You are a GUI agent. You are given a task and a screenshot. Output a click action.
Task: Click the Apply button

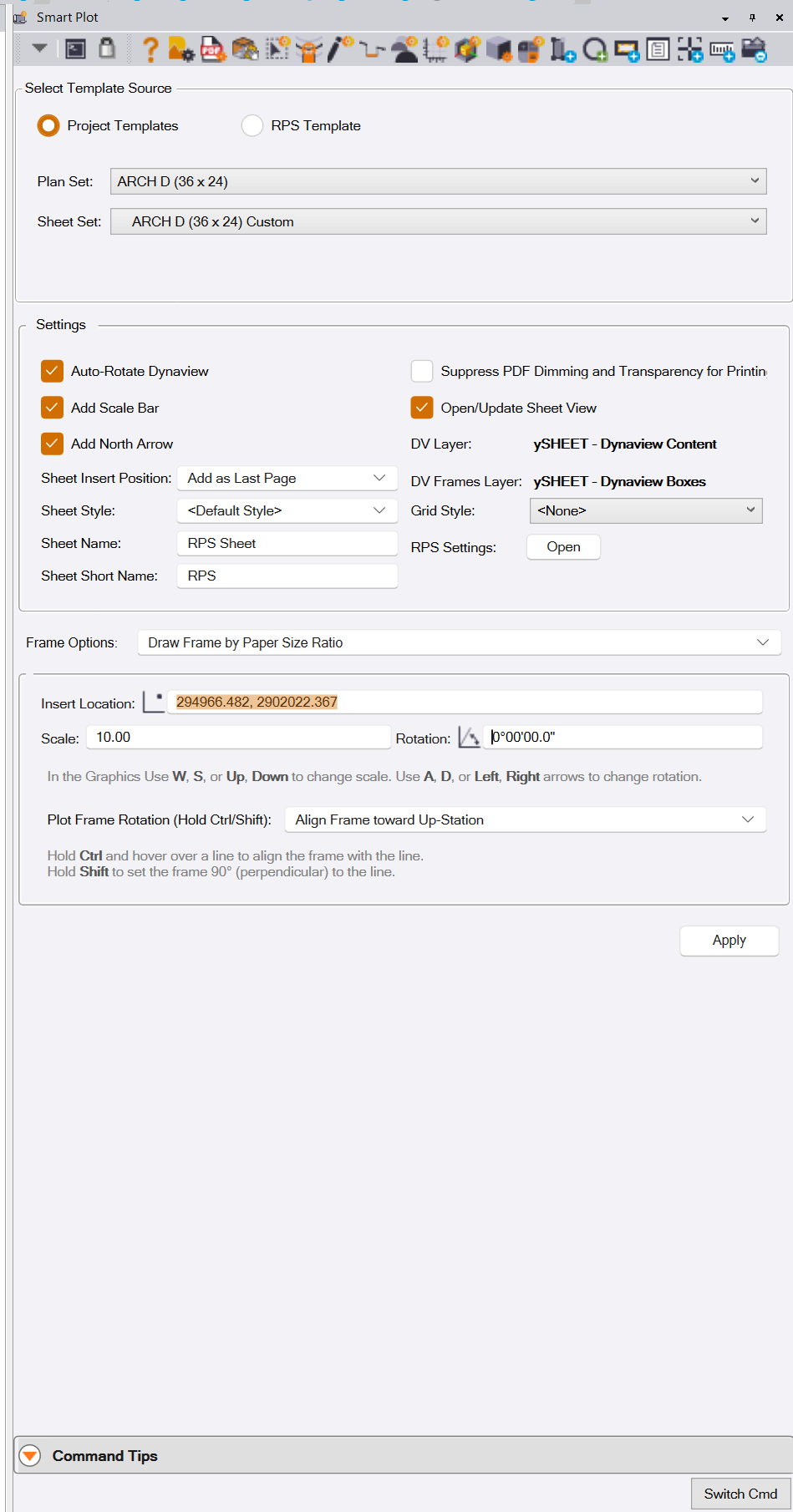(729, 941)
